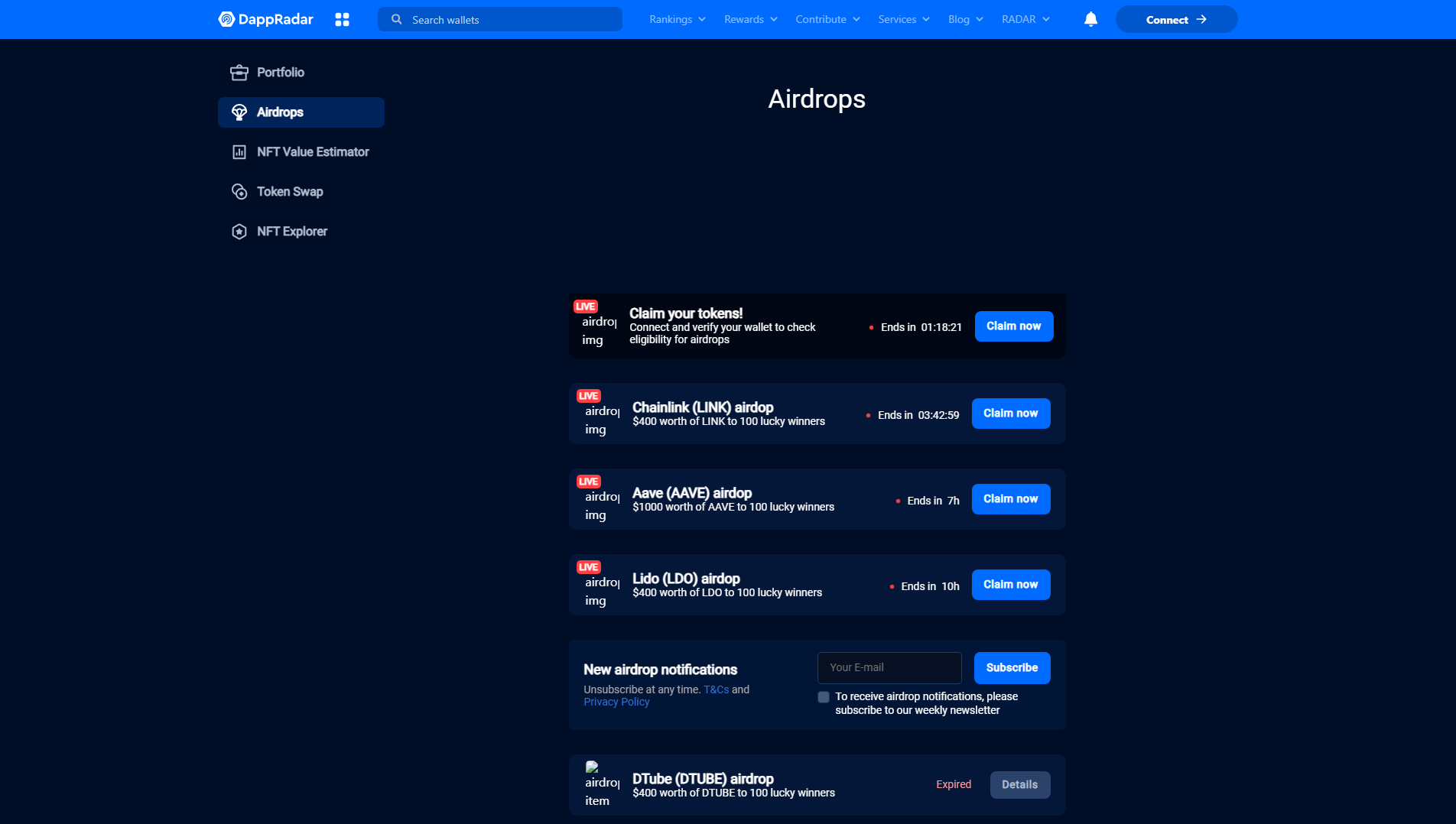Click the Ends in 10h text
Screen dimensions: 1456x824
pos(930,586)
